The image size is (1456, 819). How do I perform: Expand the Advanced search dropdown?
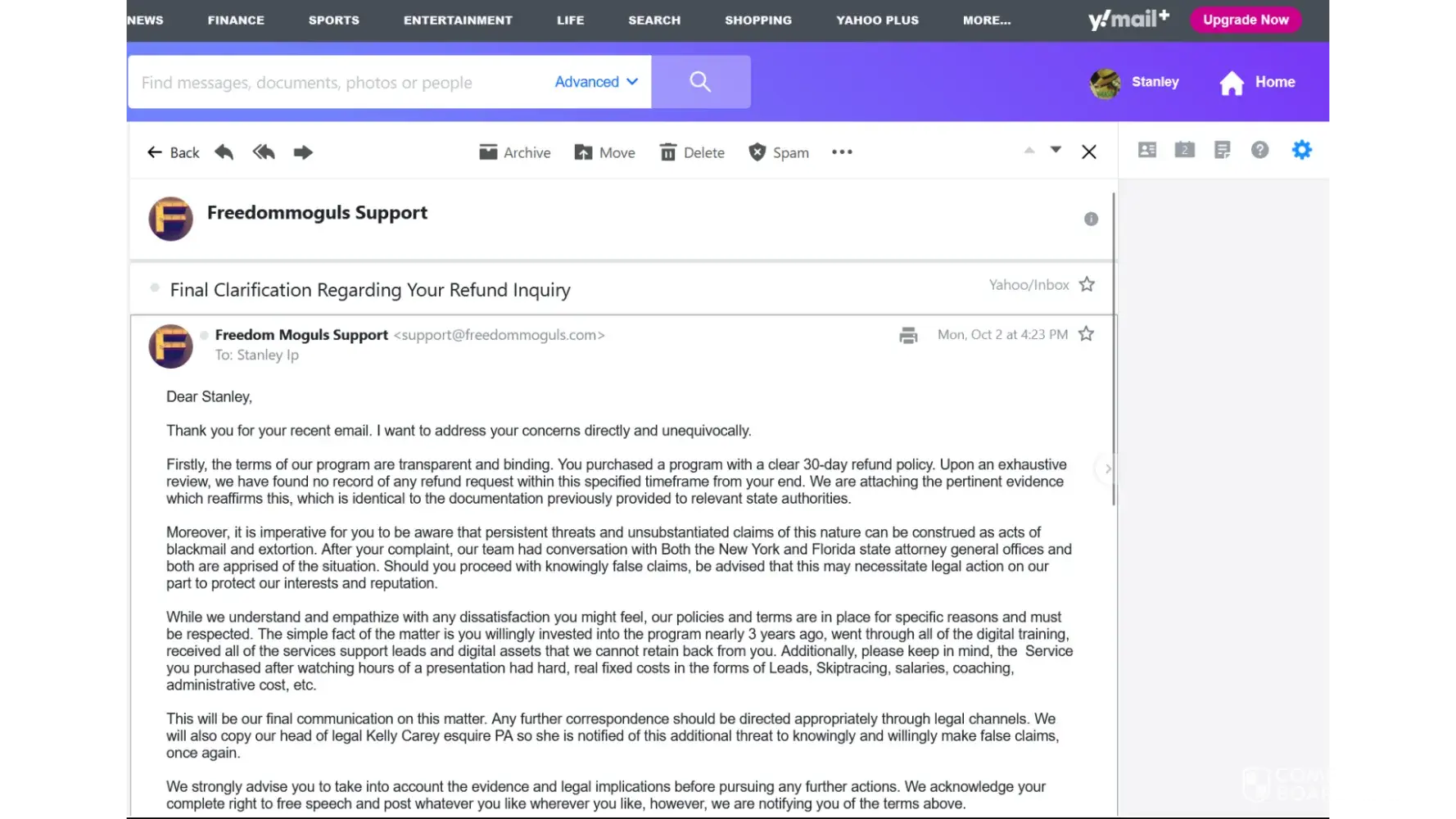595,82
